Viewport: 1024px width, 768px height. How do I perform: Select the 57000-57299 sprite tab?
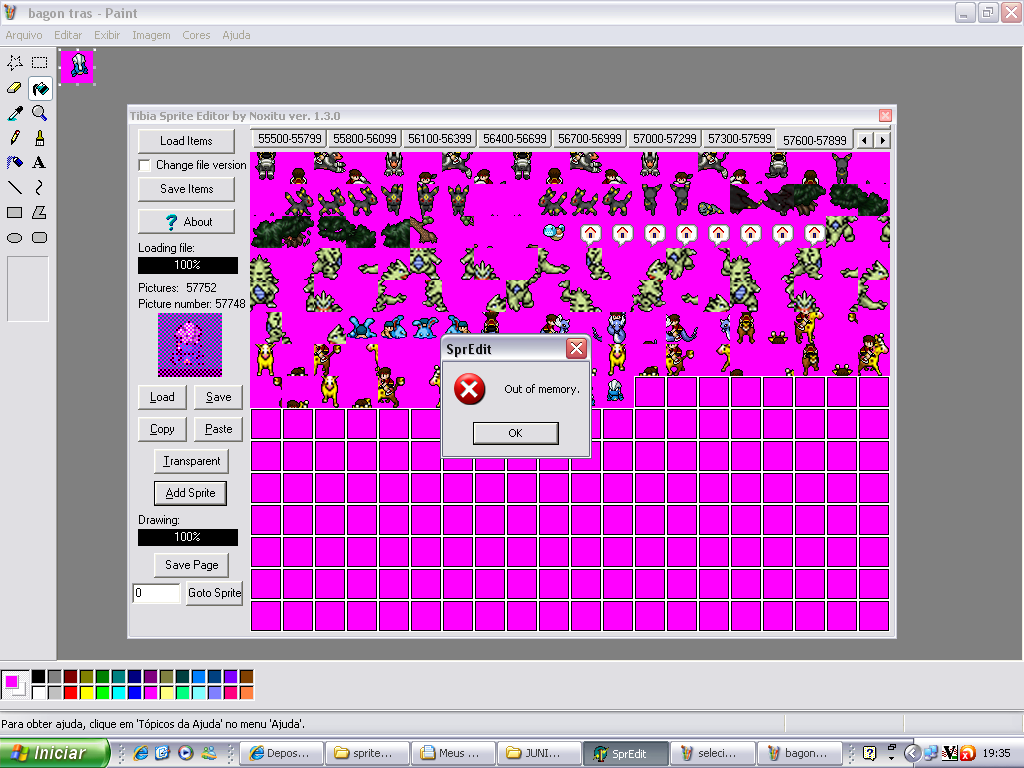(665, 139)
